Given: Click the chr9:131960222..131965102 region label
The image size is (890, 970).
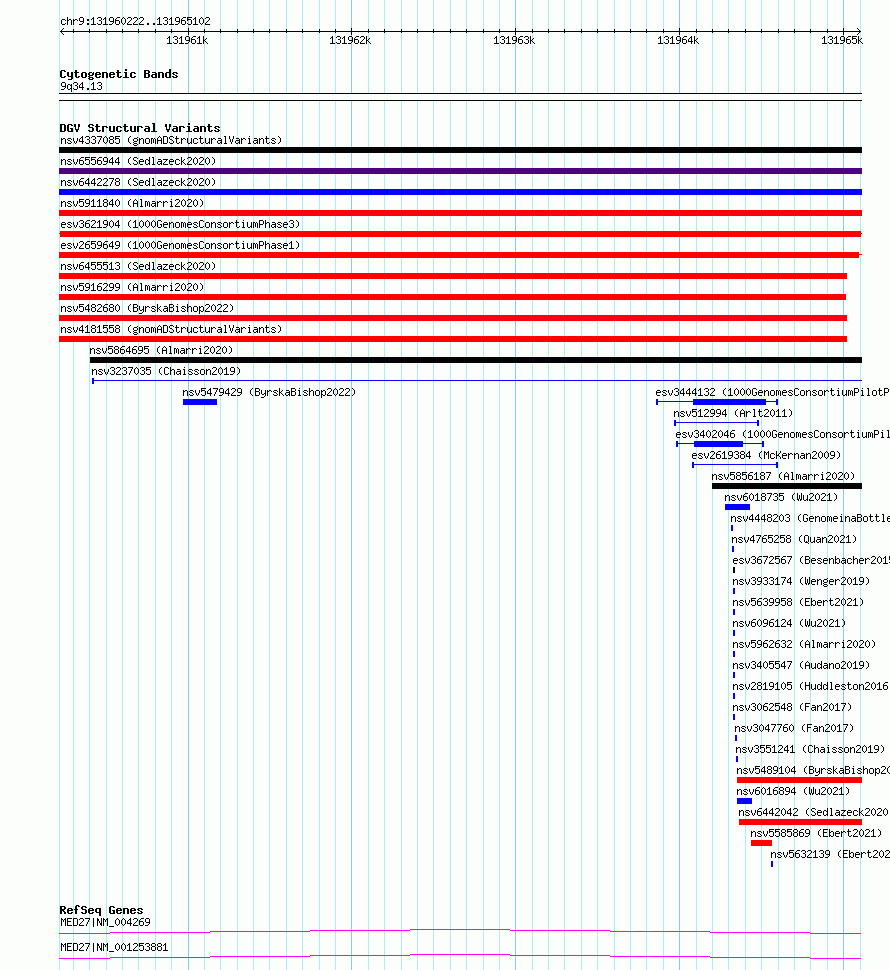Looking at the screenshot, I should (x=135, y=22).
